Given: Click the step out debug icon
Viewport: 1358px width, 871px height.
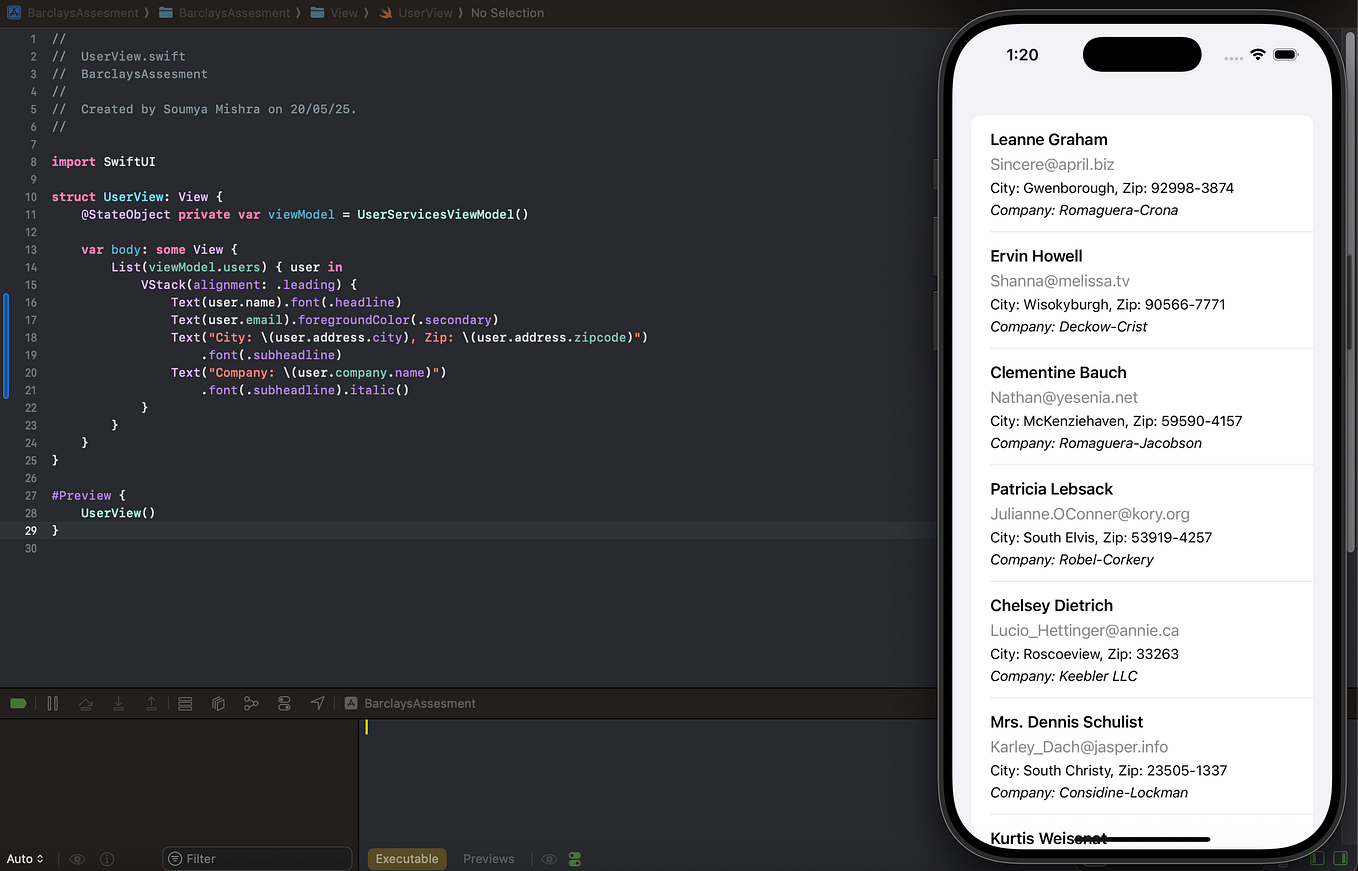Looking at the screenshot, I should (x=151, y=703).
